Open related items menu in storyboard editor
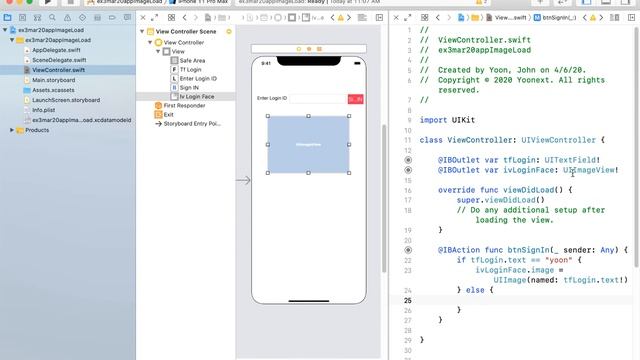 tap(171, 18)
